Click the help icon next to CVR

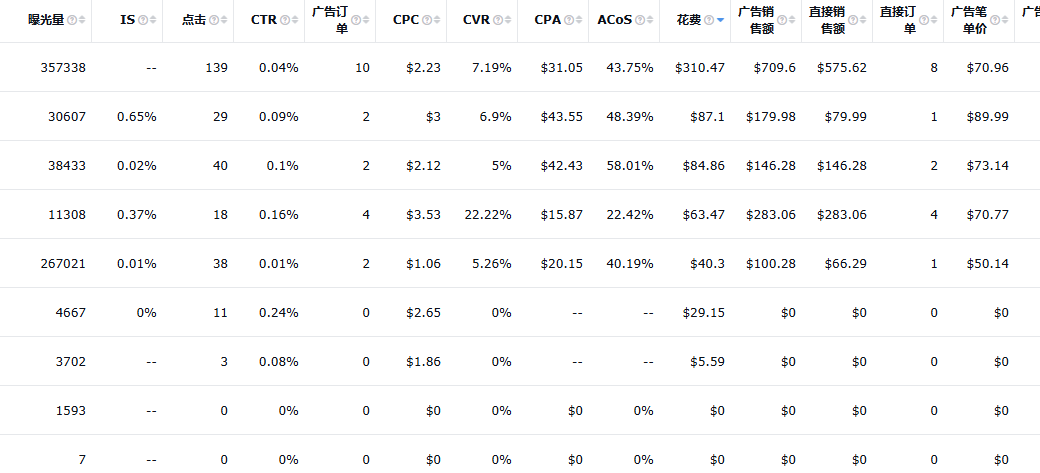(499, 20)
